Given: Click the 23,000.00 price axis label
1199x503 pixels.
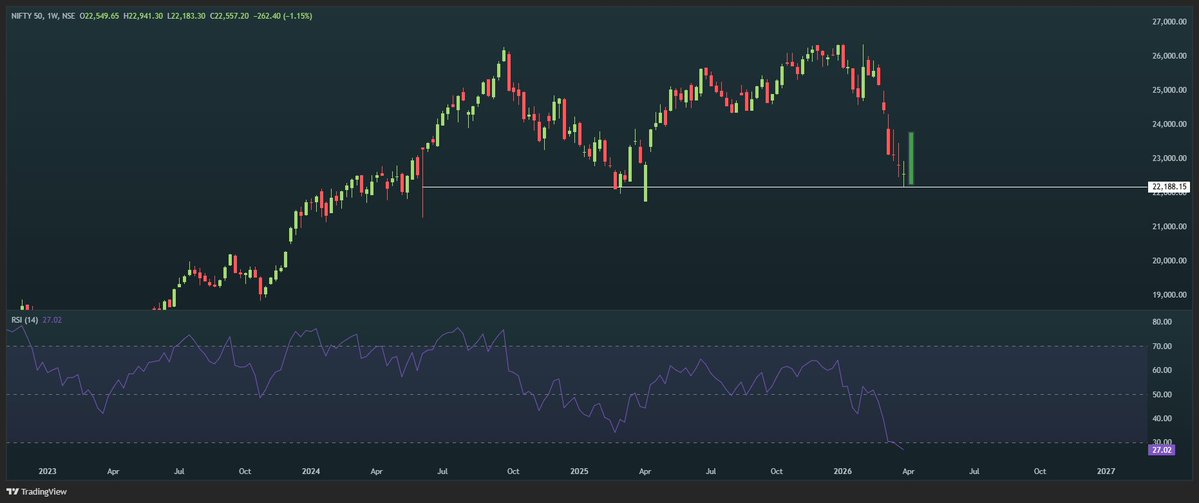Looking at the screenshot, I should 1171,159.
